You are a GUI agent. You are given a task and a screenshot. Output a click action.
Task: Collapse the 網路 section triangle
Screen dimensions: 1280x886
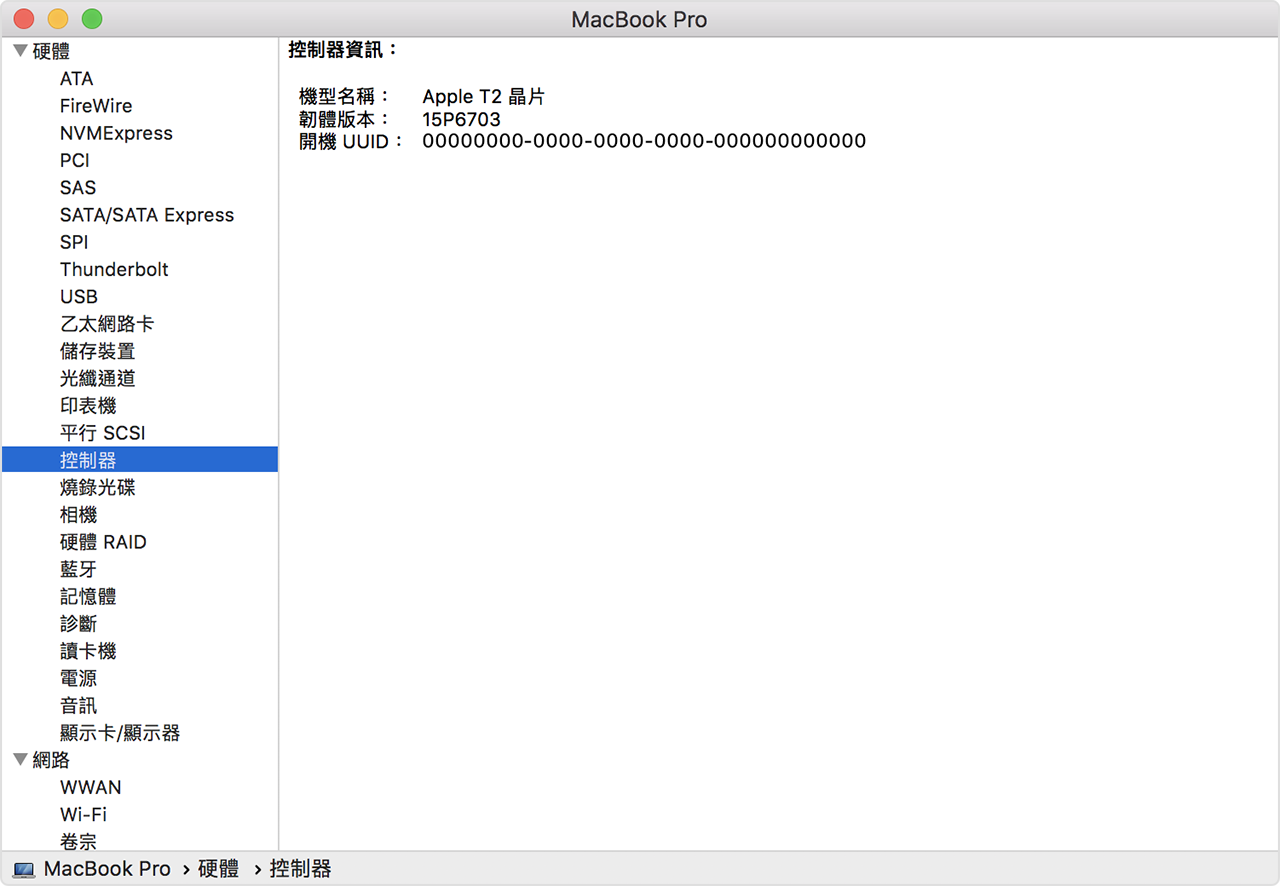[20, 759]
